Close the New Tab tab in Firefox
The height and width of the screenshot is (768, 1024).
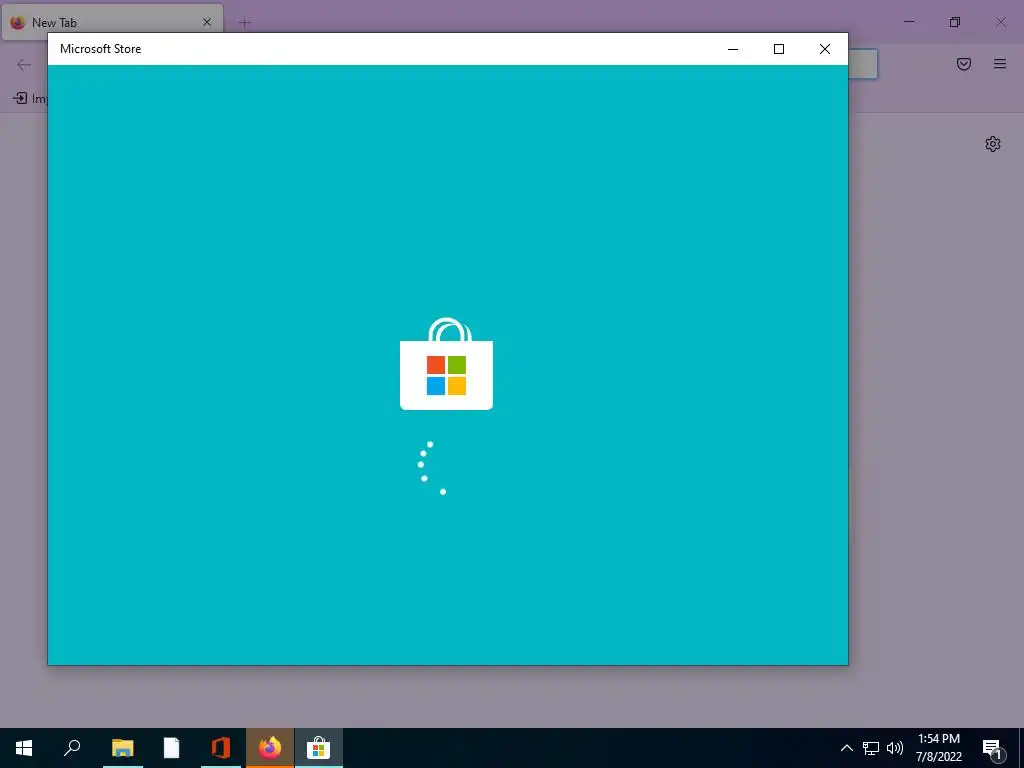tap(206, 22)
